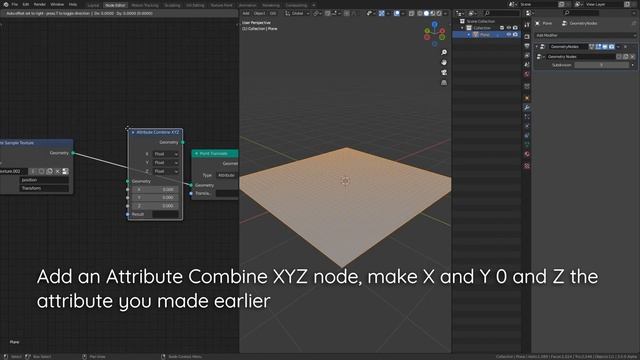Viewport: 640px width, 360px height.
Task: Disable Plane in renders camera icon
Action: coord(515,35)
